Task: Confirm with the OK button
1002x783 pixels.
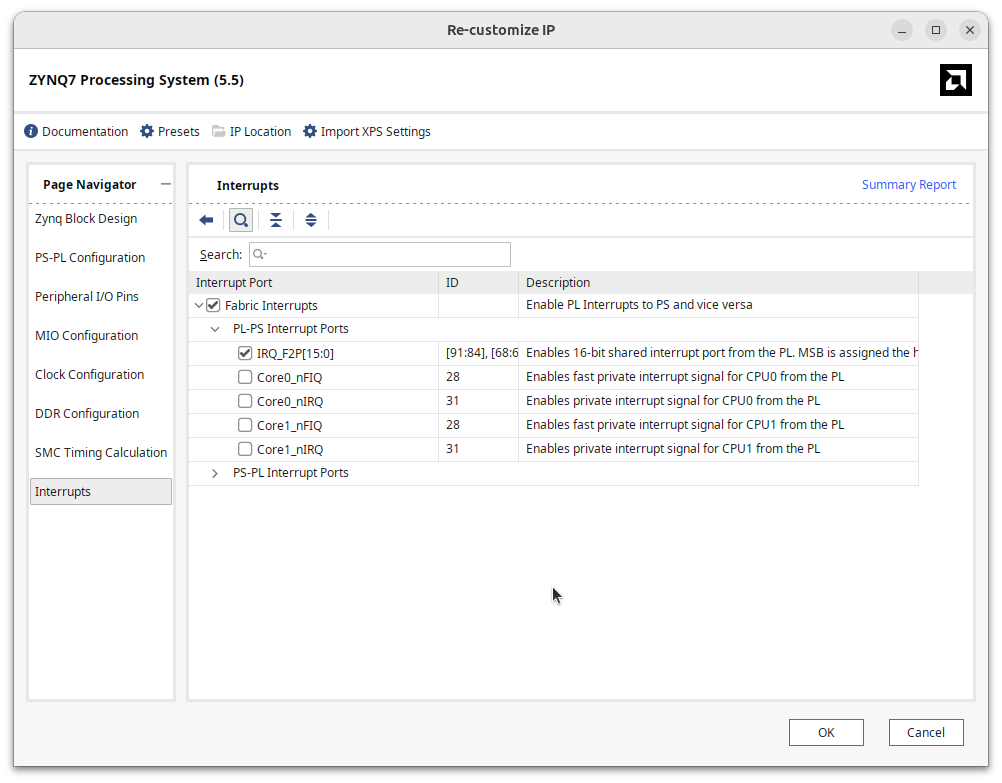Action: tap(826, 733)
